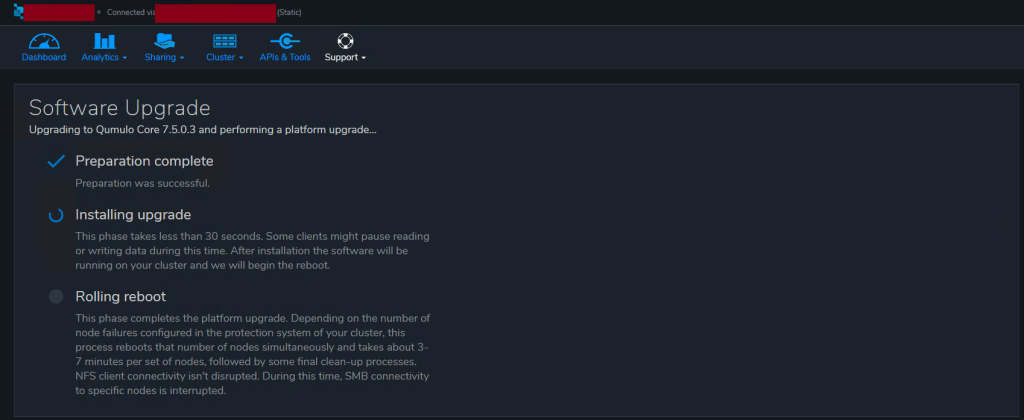Click the Support lifebuoy icon
Image resolution: width=1024 pixels, height=420 pixels.
pos(345,41)
